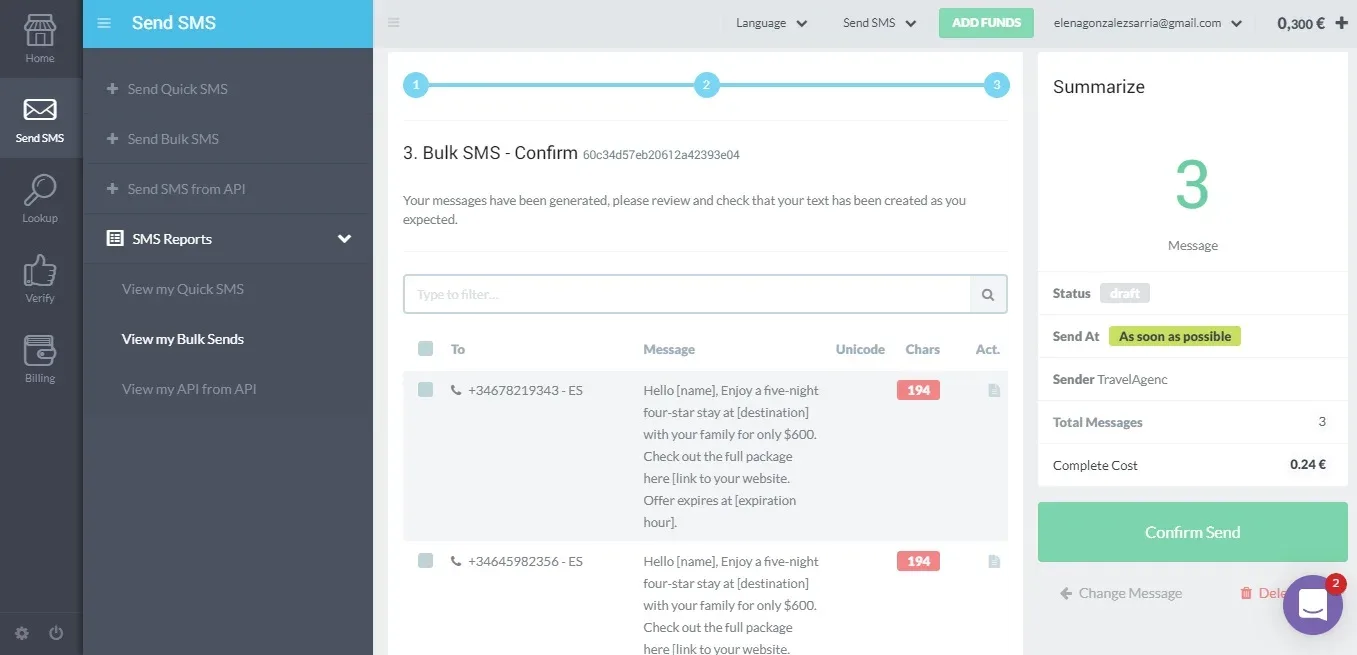This screenshot has height=655, width=1357.
Task: View message document icon for +34678219343
Action: [994, 391]
